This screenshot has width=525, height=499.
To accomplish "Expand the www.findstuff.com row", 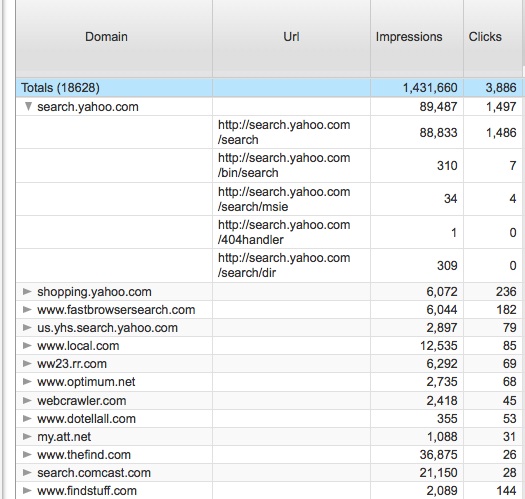I will (x=27, y=491).
